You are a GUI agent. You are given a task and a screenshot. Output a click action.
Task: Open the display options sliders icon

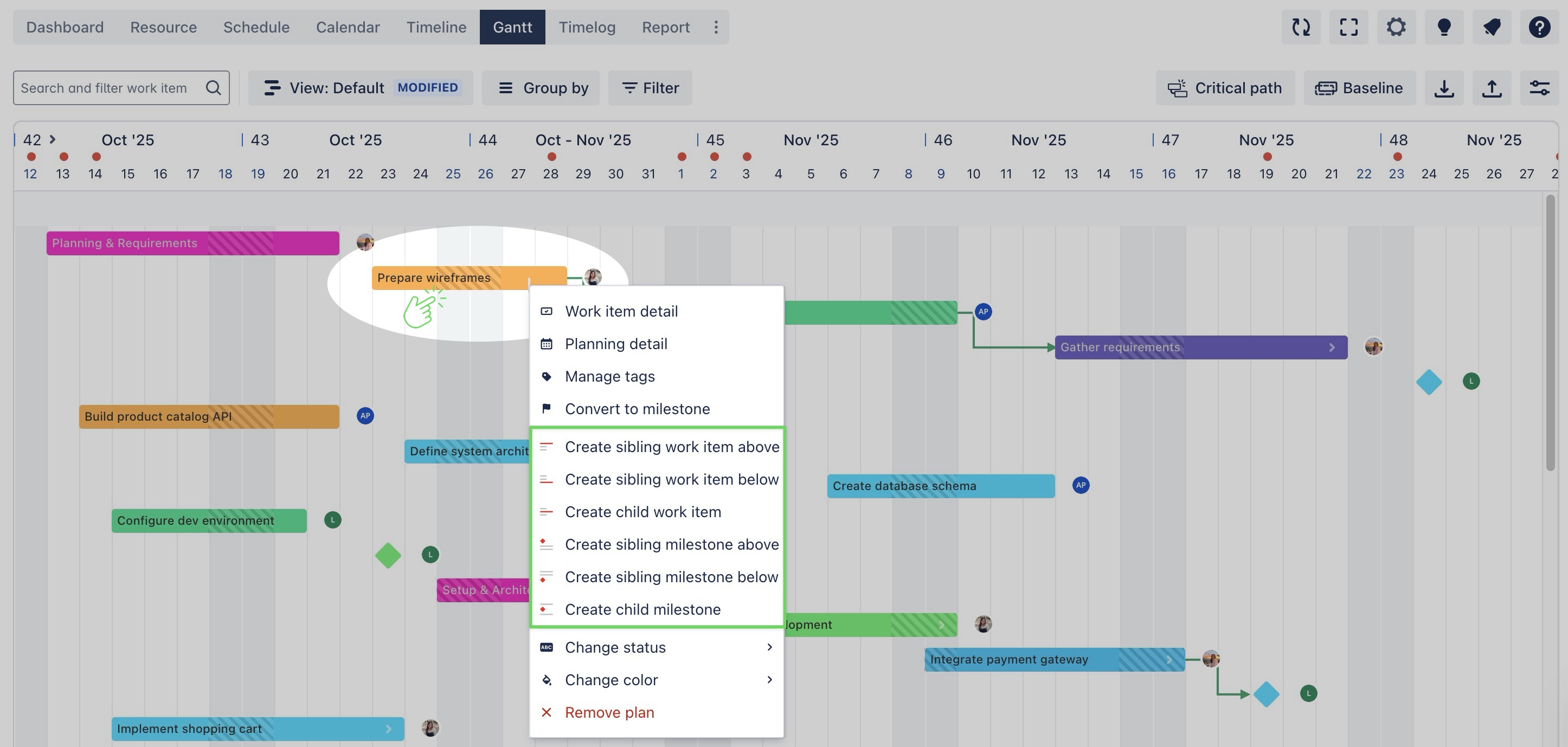[x=1539, y=88]
